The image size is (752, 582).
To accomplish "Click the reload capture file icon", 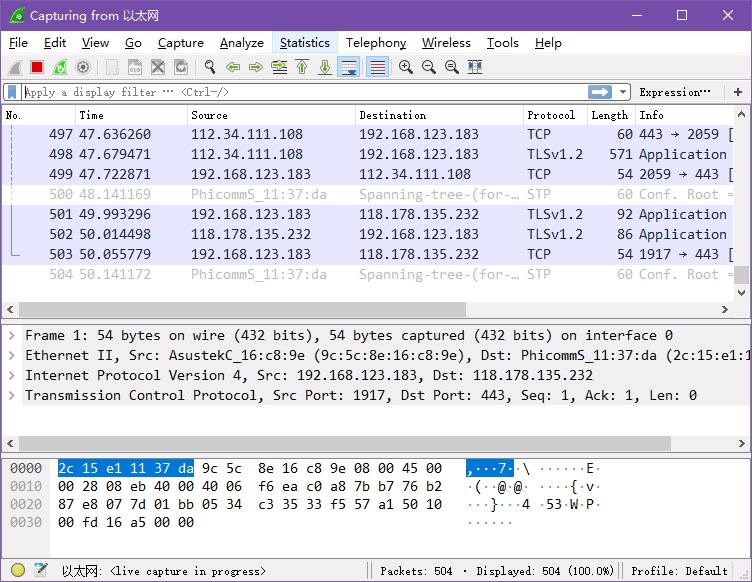I will [x=181, y=67].
